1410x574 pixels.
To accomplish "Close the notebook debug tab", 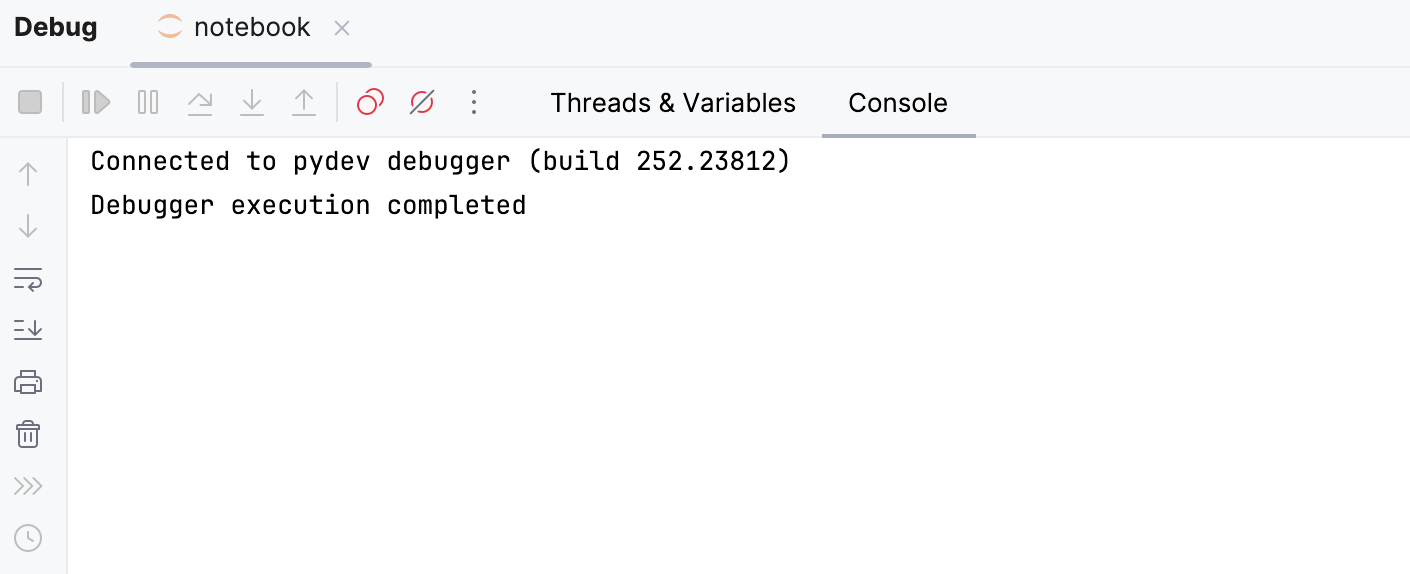I will point(342,28).
